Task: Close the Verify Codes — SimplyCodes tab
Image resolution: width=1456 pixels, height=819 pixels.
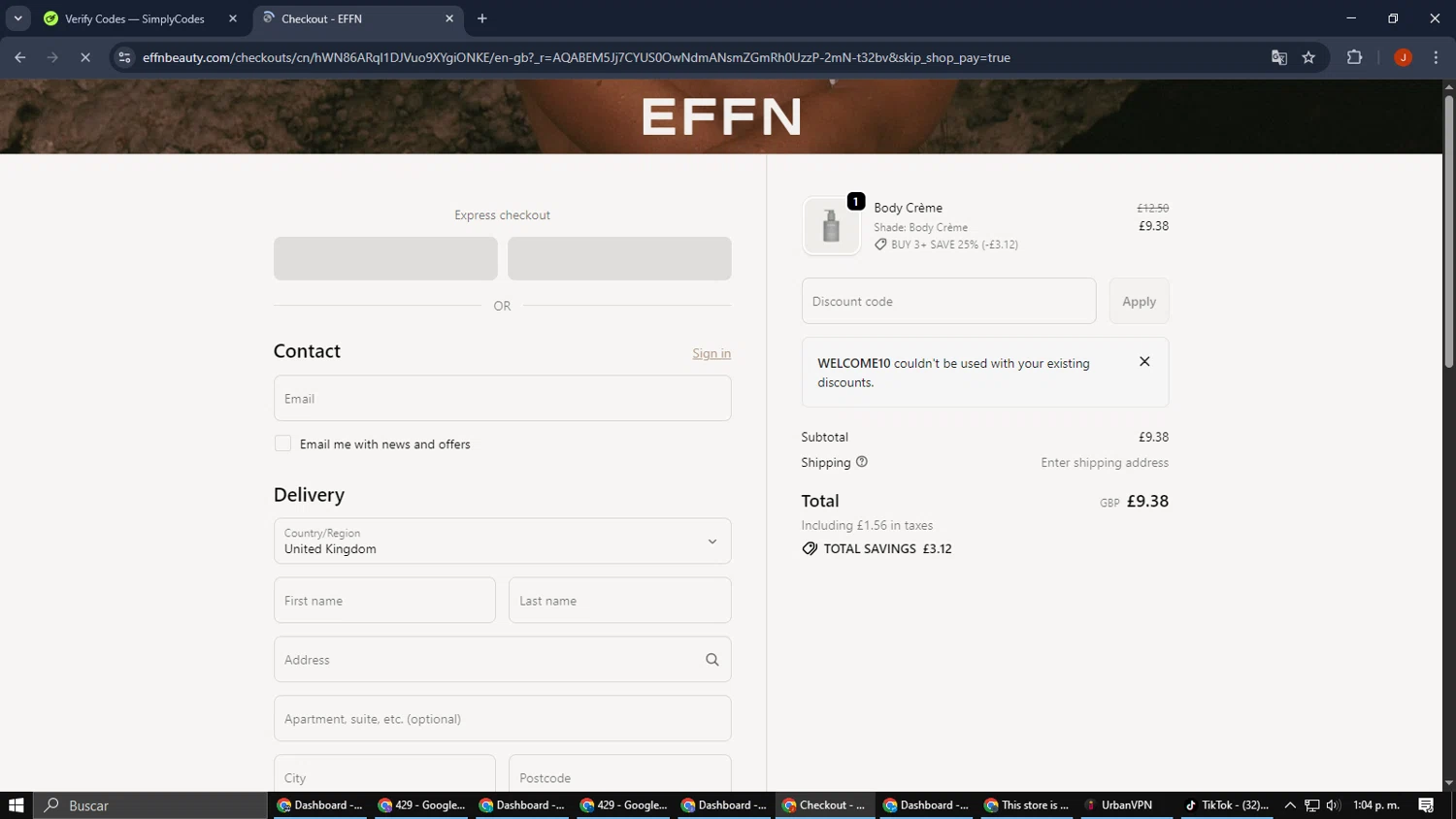Action: (233, 18)
